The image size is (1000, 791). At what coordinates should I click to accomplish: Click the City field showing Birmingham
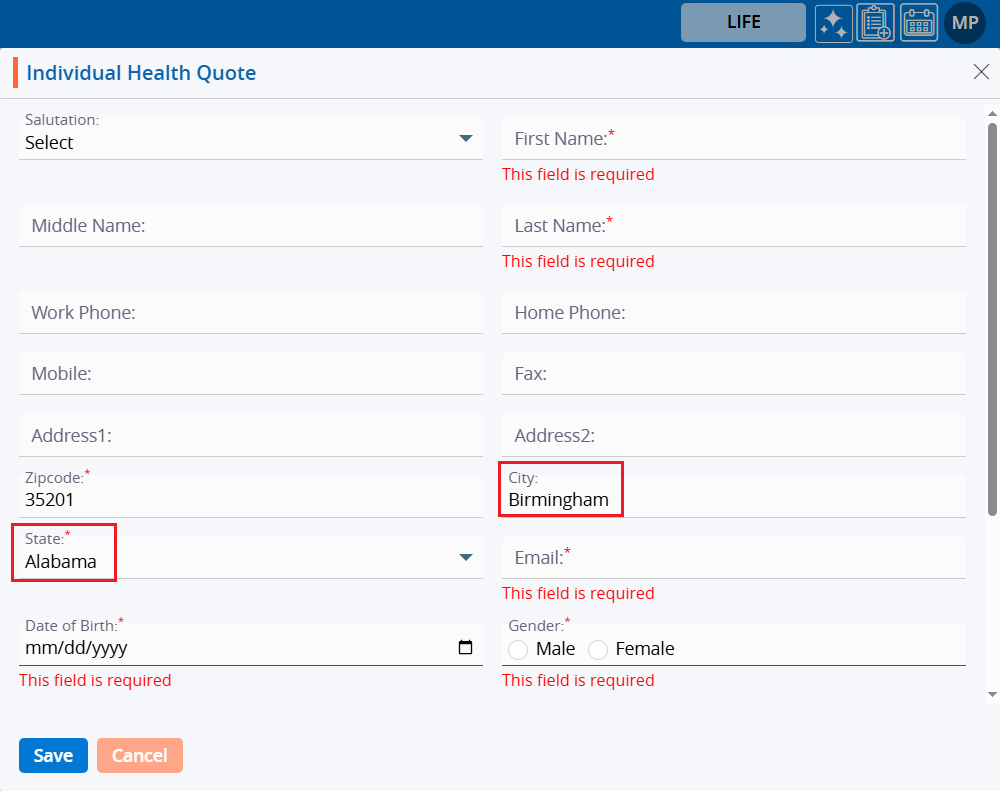click(x=733, y=499)
